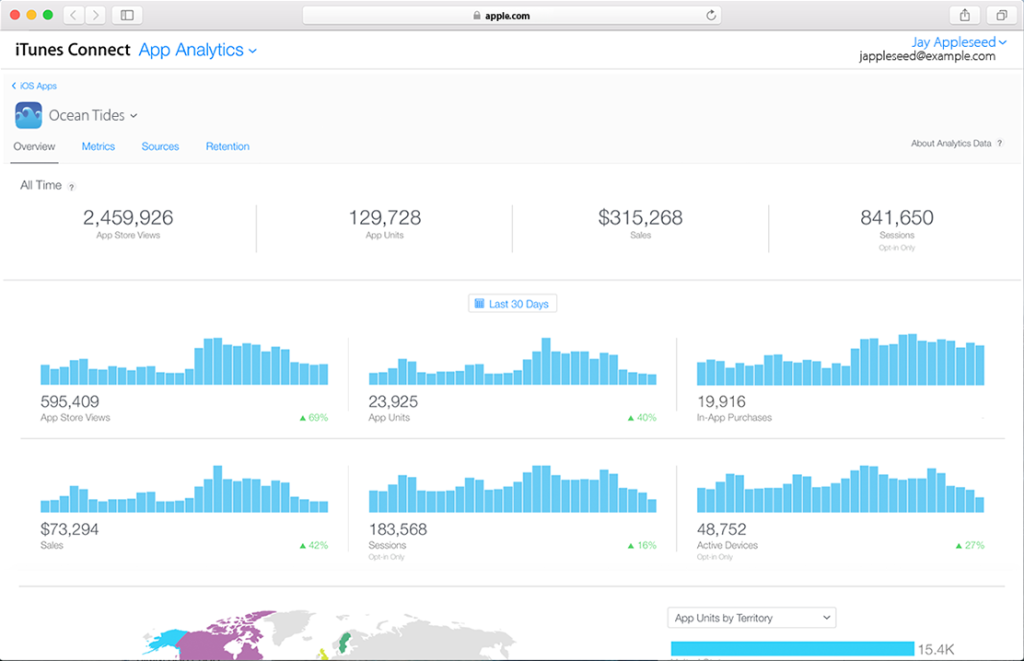
Task: Switch to the Retention tab
Action: click(227, 146)
